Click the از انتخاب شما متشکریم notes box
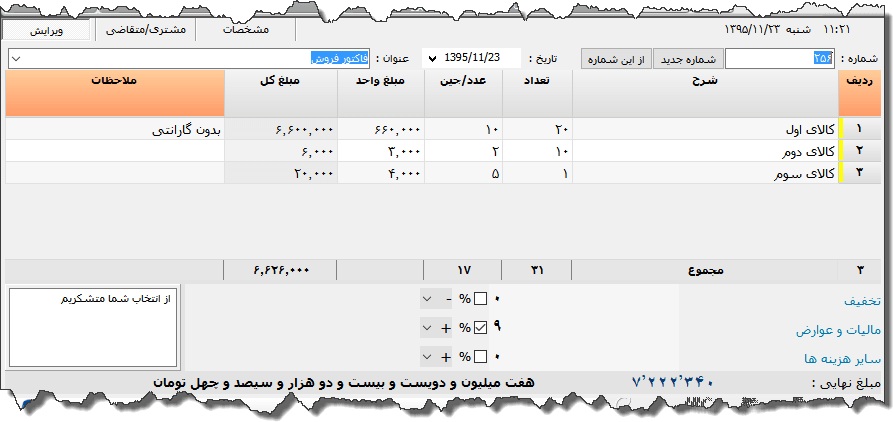 pyautogui.click(x=93, y=327)
